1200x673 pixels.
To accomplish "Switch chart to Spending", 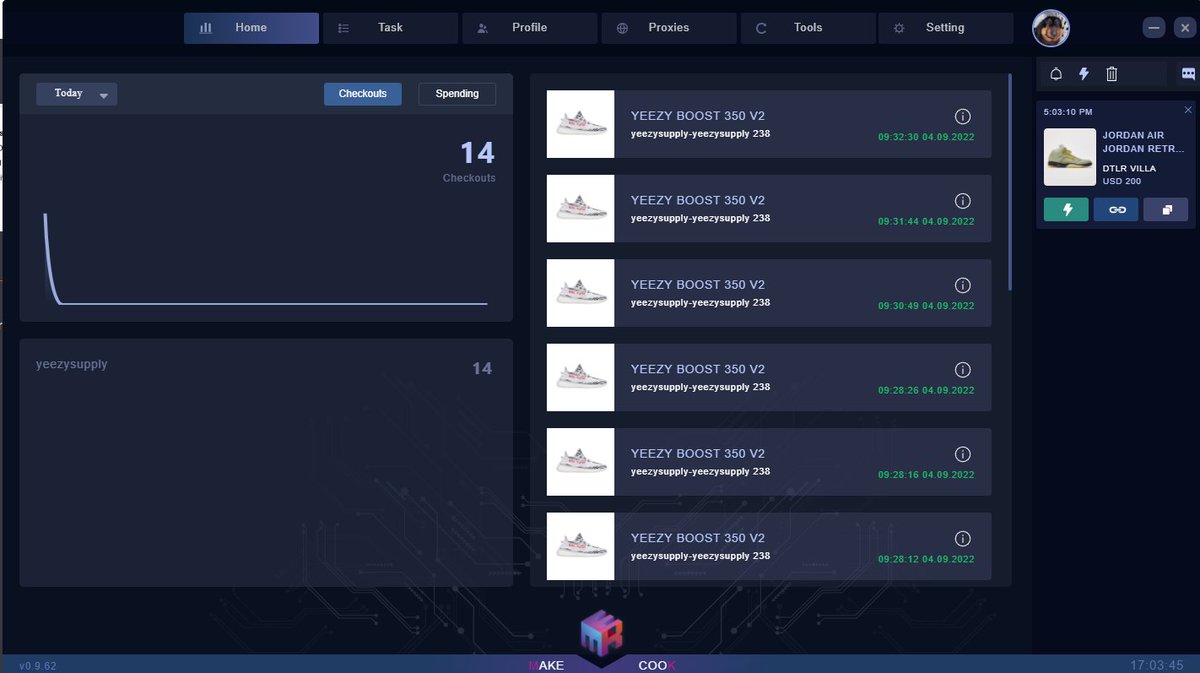I will [457, 94].
